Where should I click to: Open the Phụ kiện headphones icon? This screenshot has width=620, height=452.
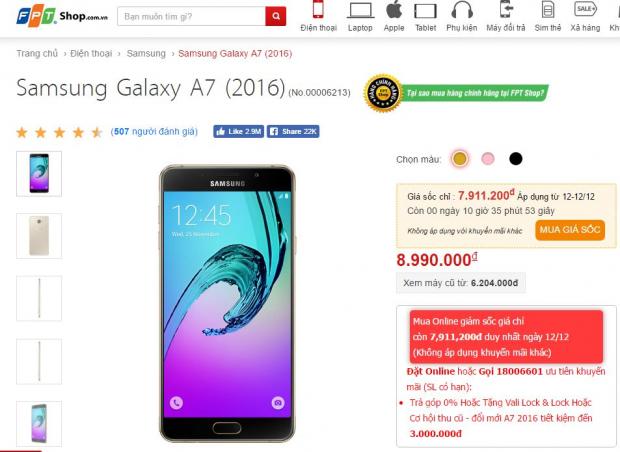(462, 9)
